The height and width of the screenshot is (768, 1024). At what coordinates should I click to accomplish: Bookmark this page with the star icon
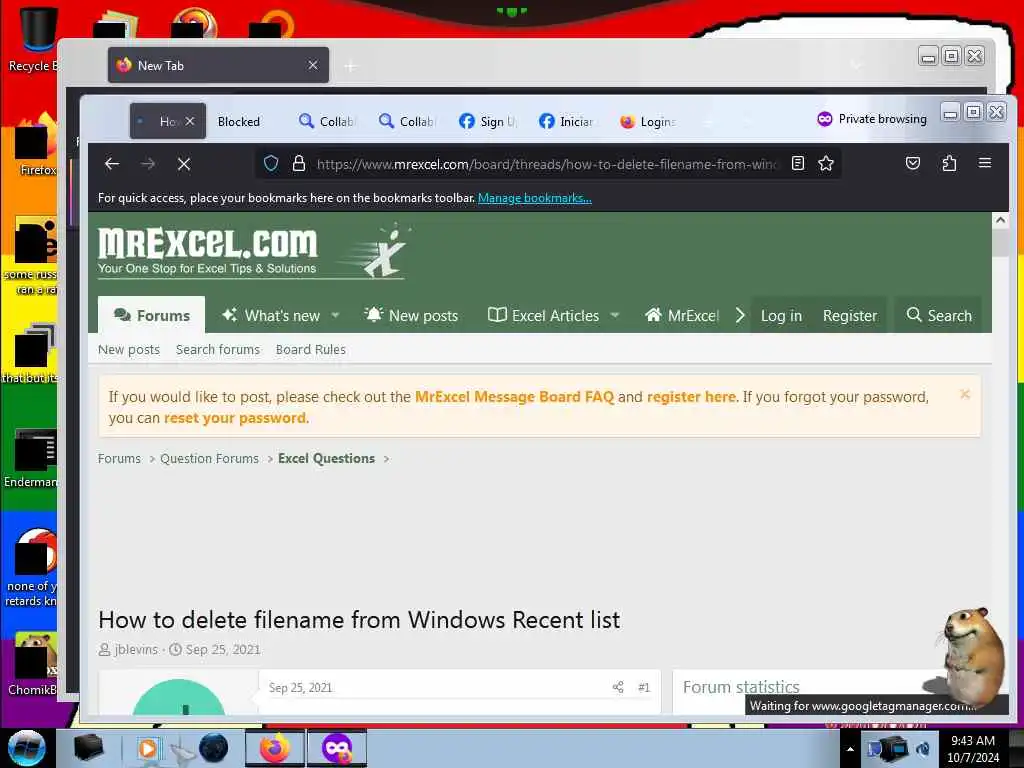826,163
